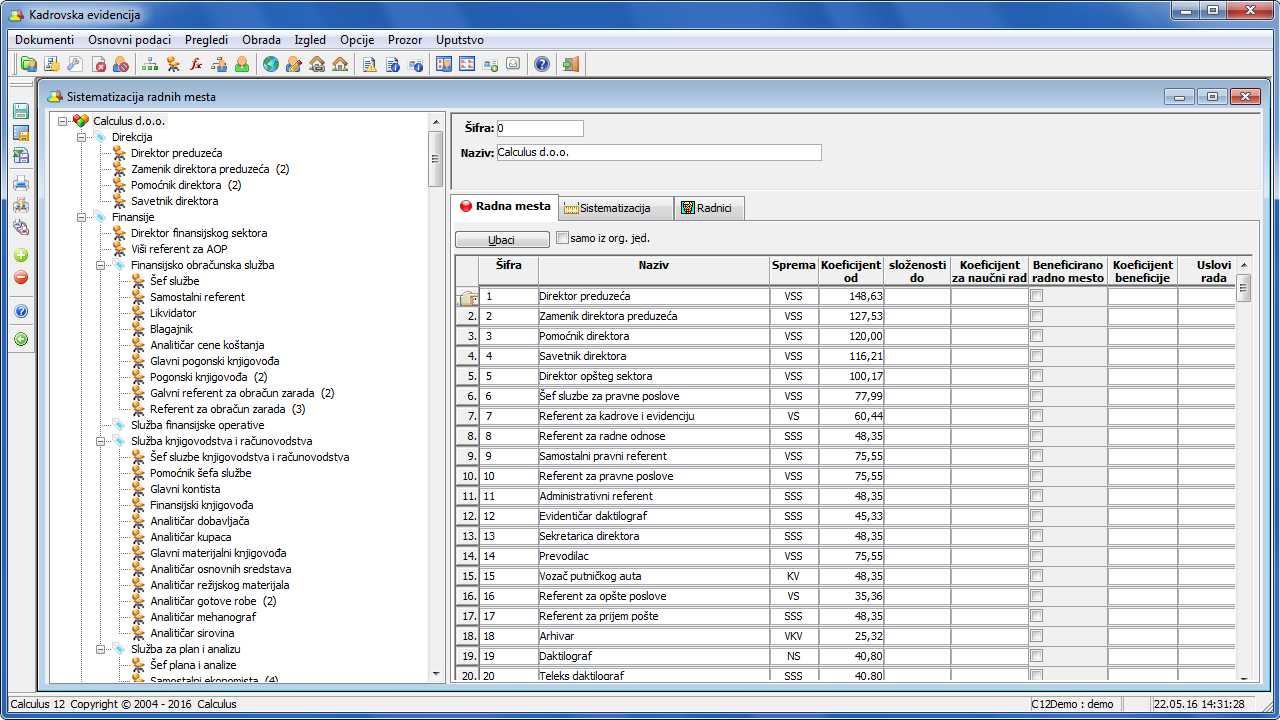
Task: Check Beneficirano box for Pomoćnik direktora row
Action: [1037, 336]
